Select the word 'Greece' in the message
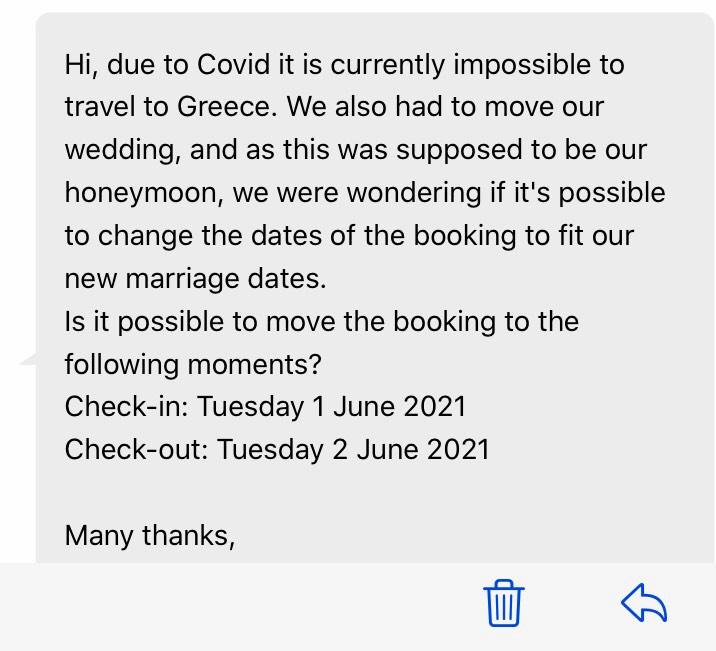Viewport: 716px width, 651px height. pyautogui.click(x=227, y=107)
